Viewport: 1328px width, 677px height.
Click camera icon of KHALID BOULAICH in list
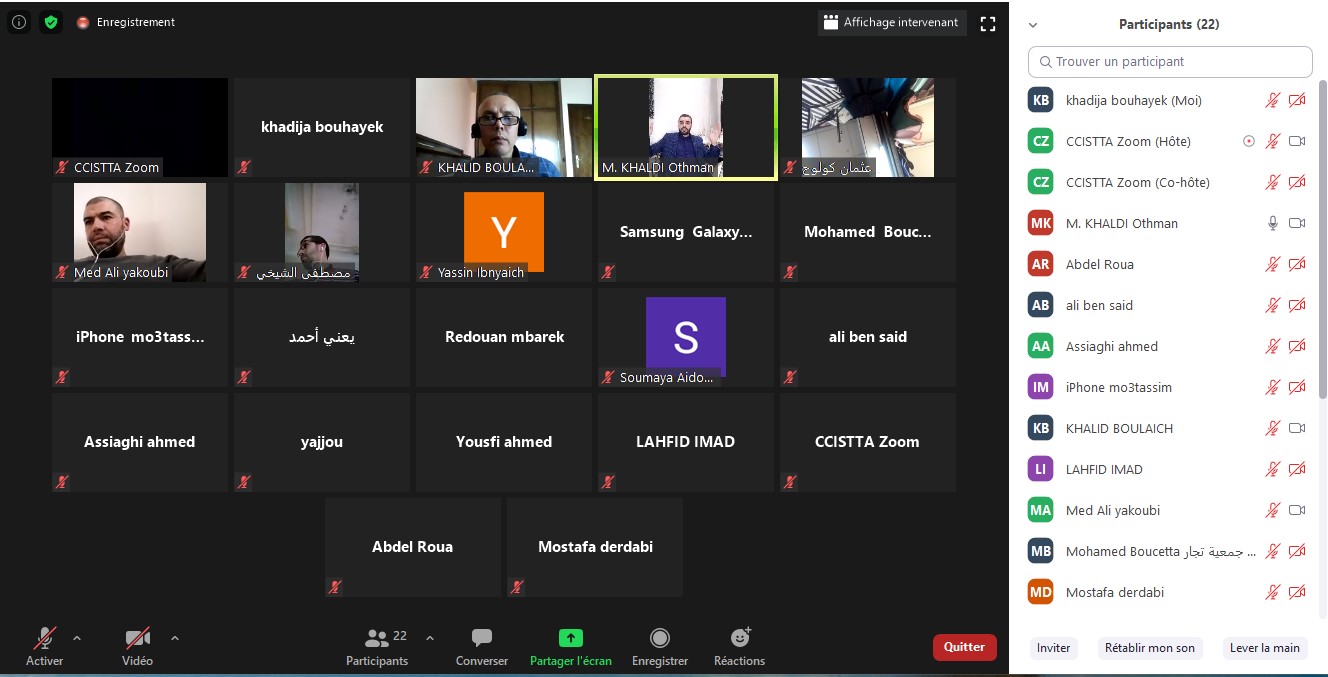tap(1297, 428)
